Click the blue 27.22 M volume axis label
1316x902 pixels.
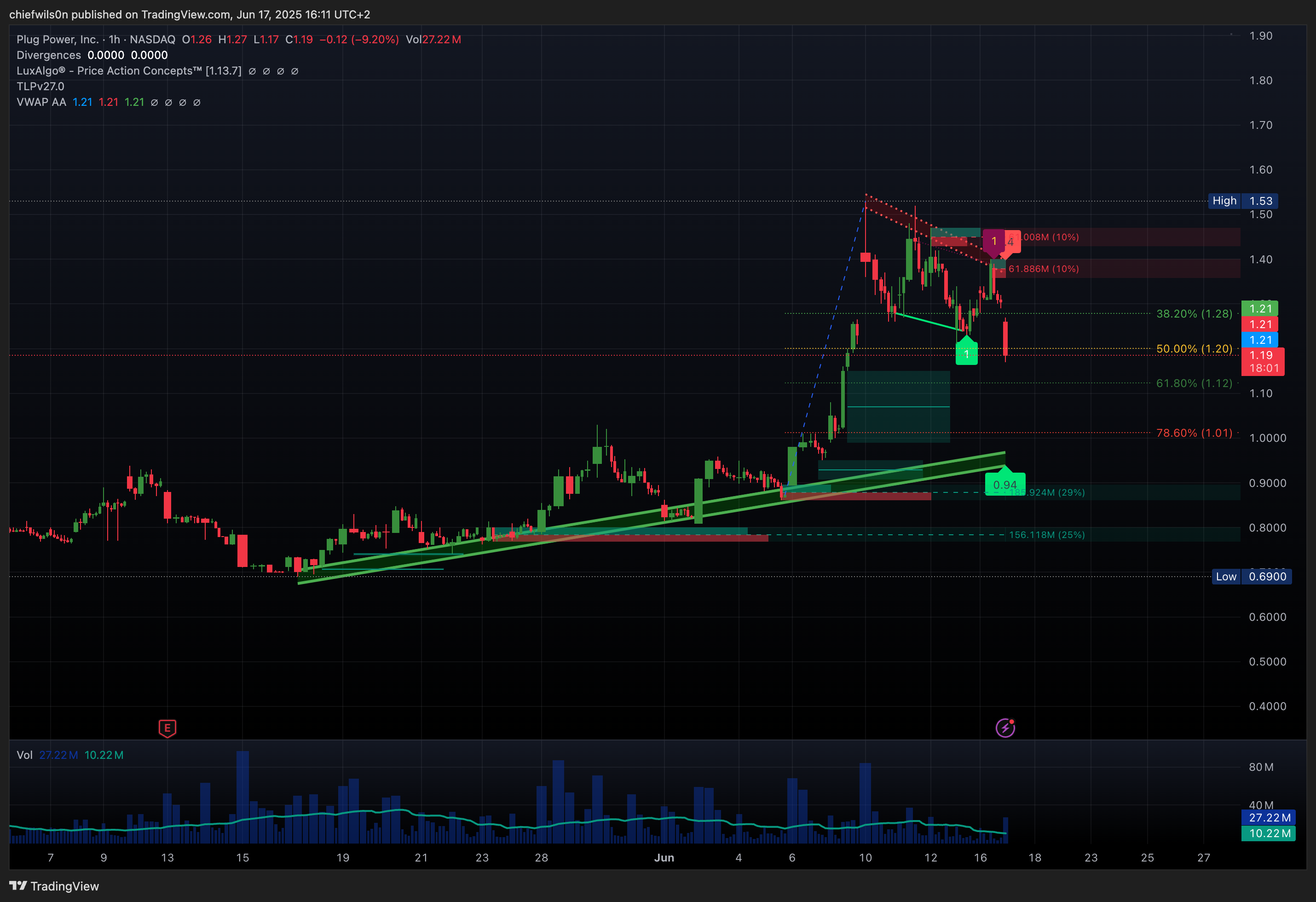pos(1269,818)
